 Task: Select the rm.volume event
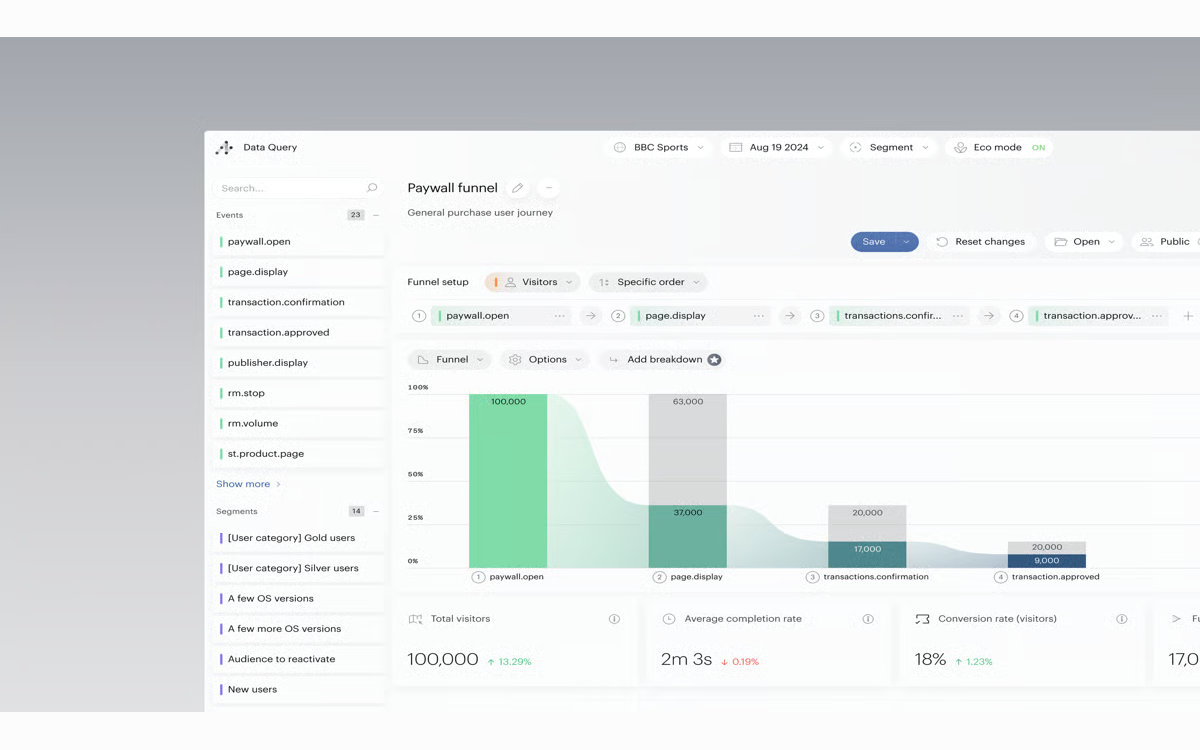299,424
